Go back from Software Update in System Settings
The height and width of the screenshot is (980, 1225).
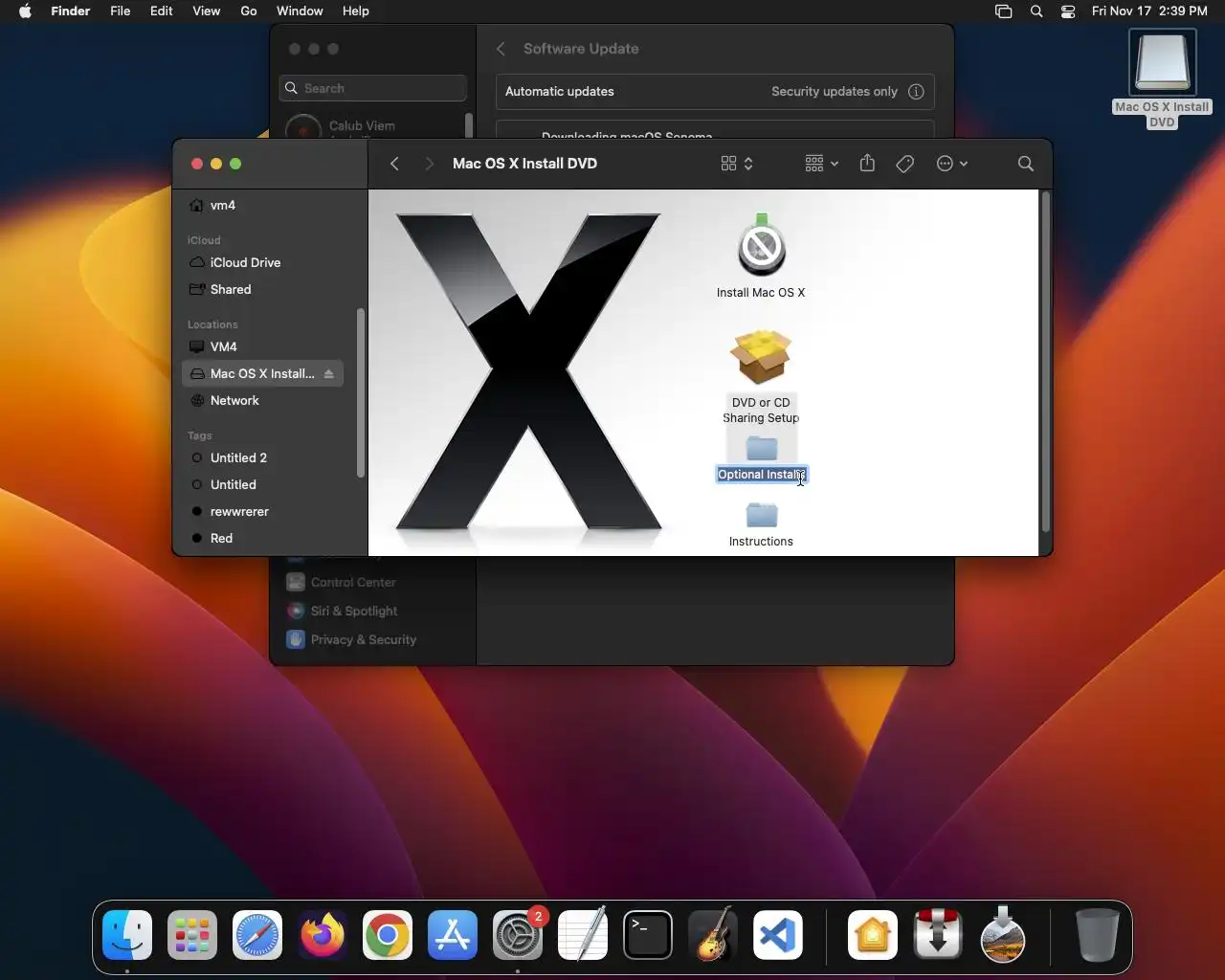pos(501,49)
